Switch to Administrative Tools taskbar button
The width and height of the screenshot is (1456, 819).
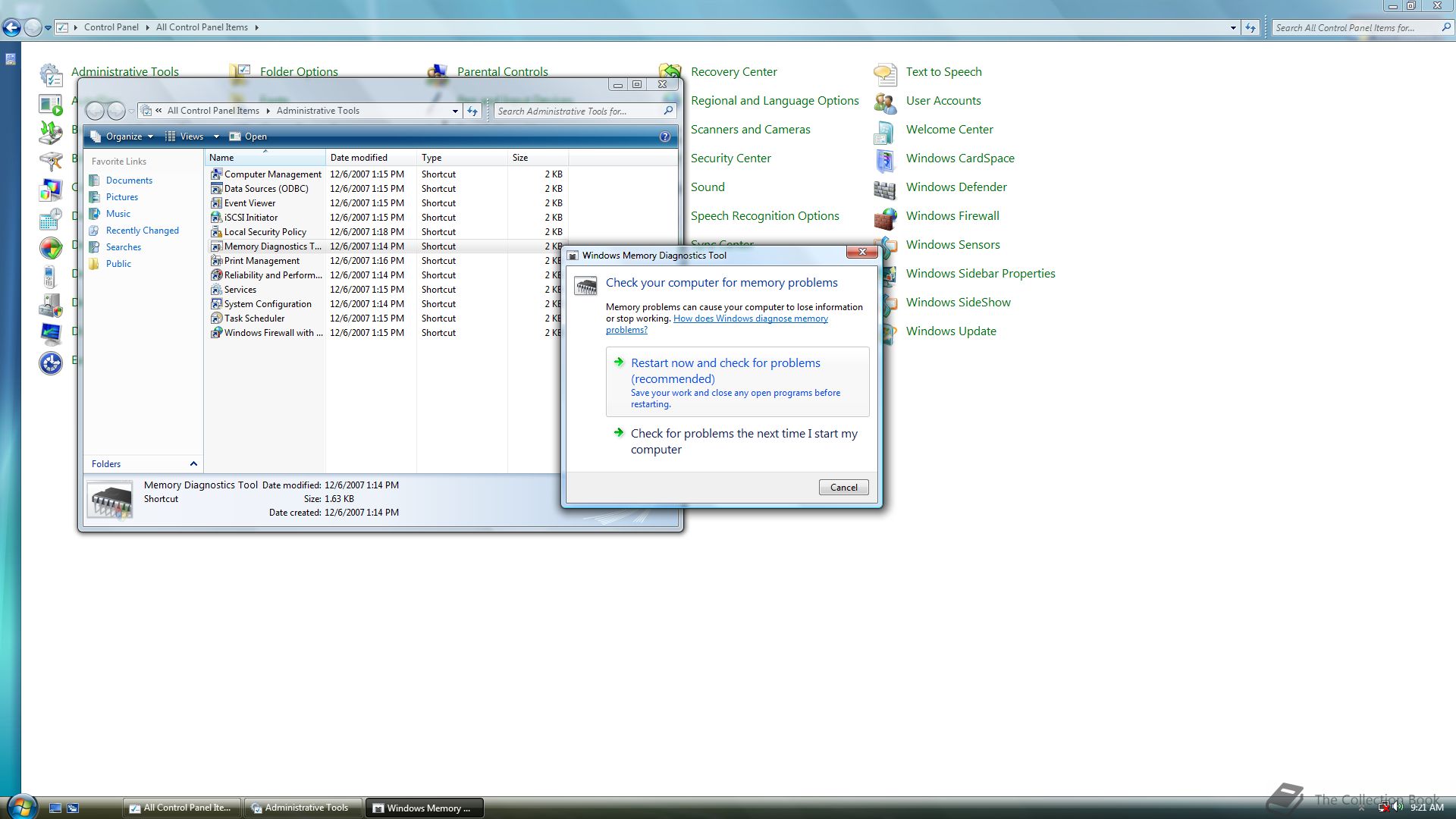click(x=303, y=808)
